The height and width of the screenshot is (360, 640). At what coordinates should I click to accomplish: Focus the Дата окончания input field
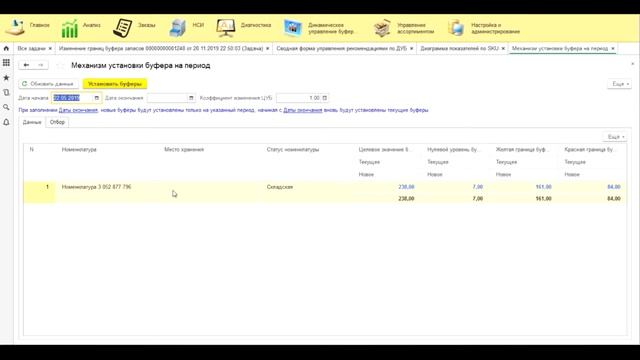[167, 98]
